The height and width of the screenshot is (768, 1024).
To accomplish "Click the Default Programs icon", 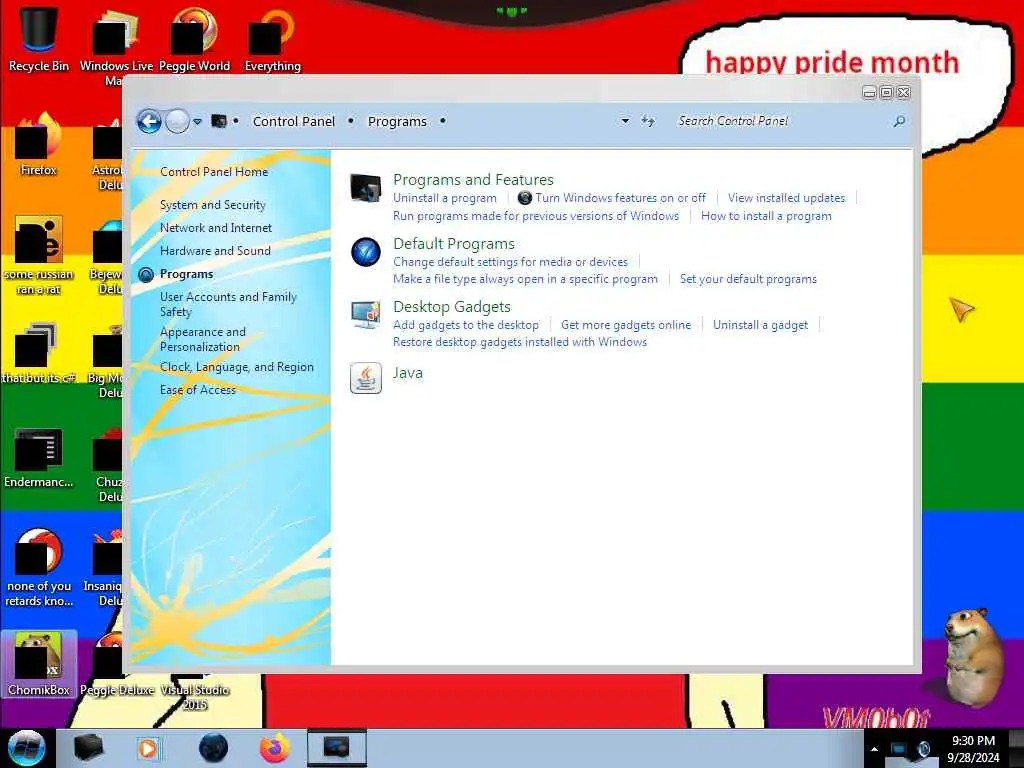I will click(x=366, y=252).
